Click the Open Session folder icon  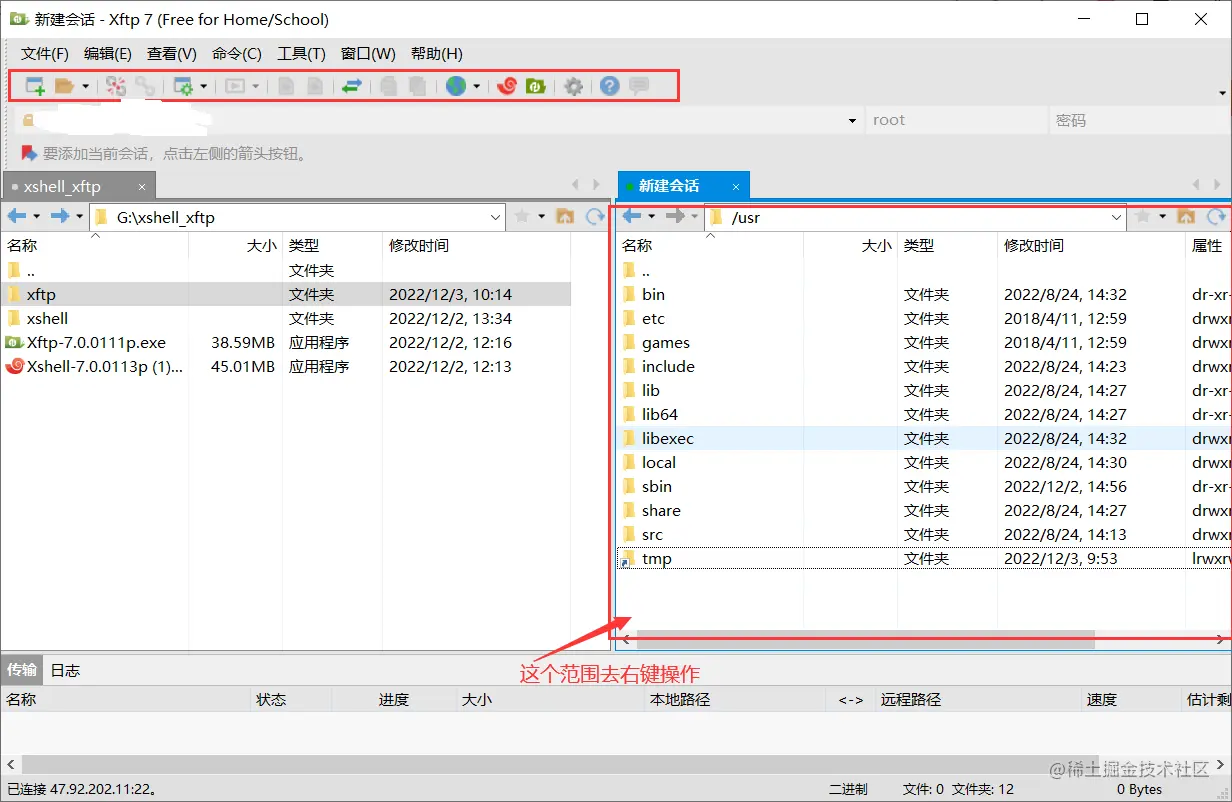click(x=65, y=86)
